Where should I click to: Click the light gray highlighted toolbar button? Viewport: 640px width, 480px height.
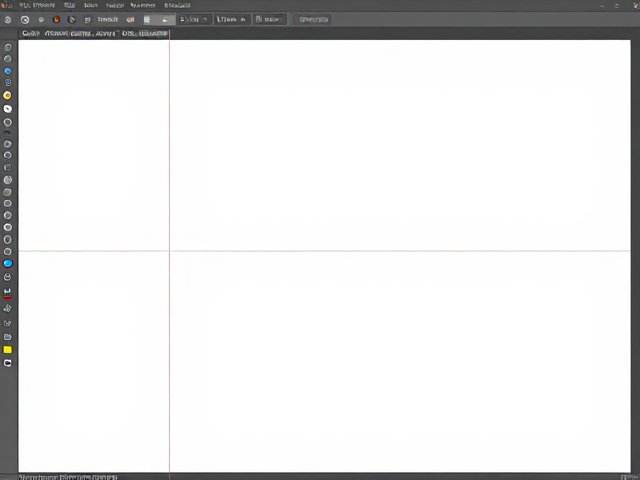165,20
